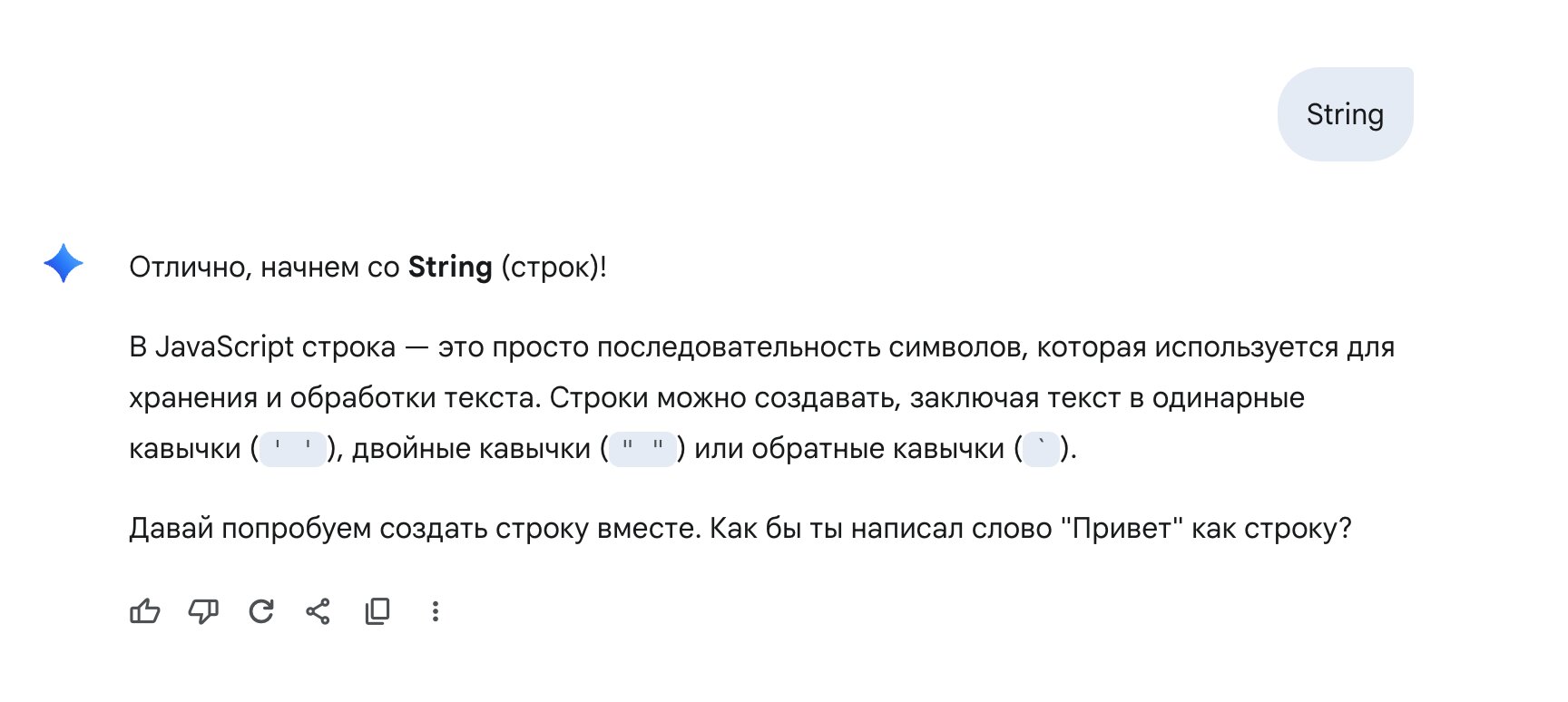Click the bold String word in reply
Screen dimensions: 1568x702
pos(450,267)
